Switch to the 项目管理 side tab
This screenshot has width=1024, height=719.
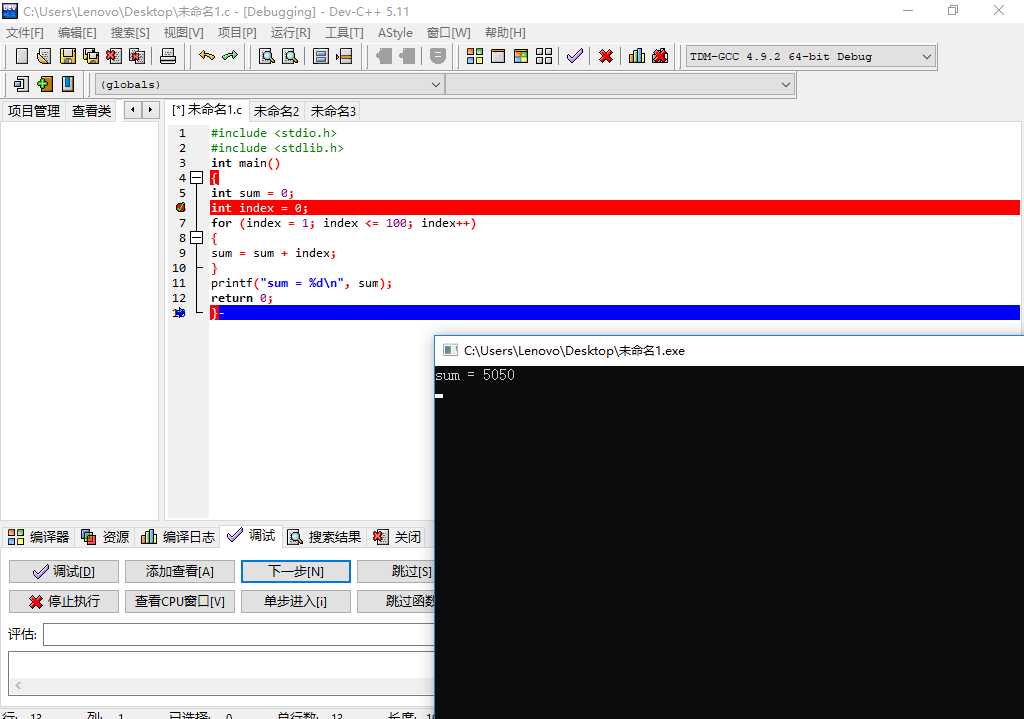[x=34, y=111]
